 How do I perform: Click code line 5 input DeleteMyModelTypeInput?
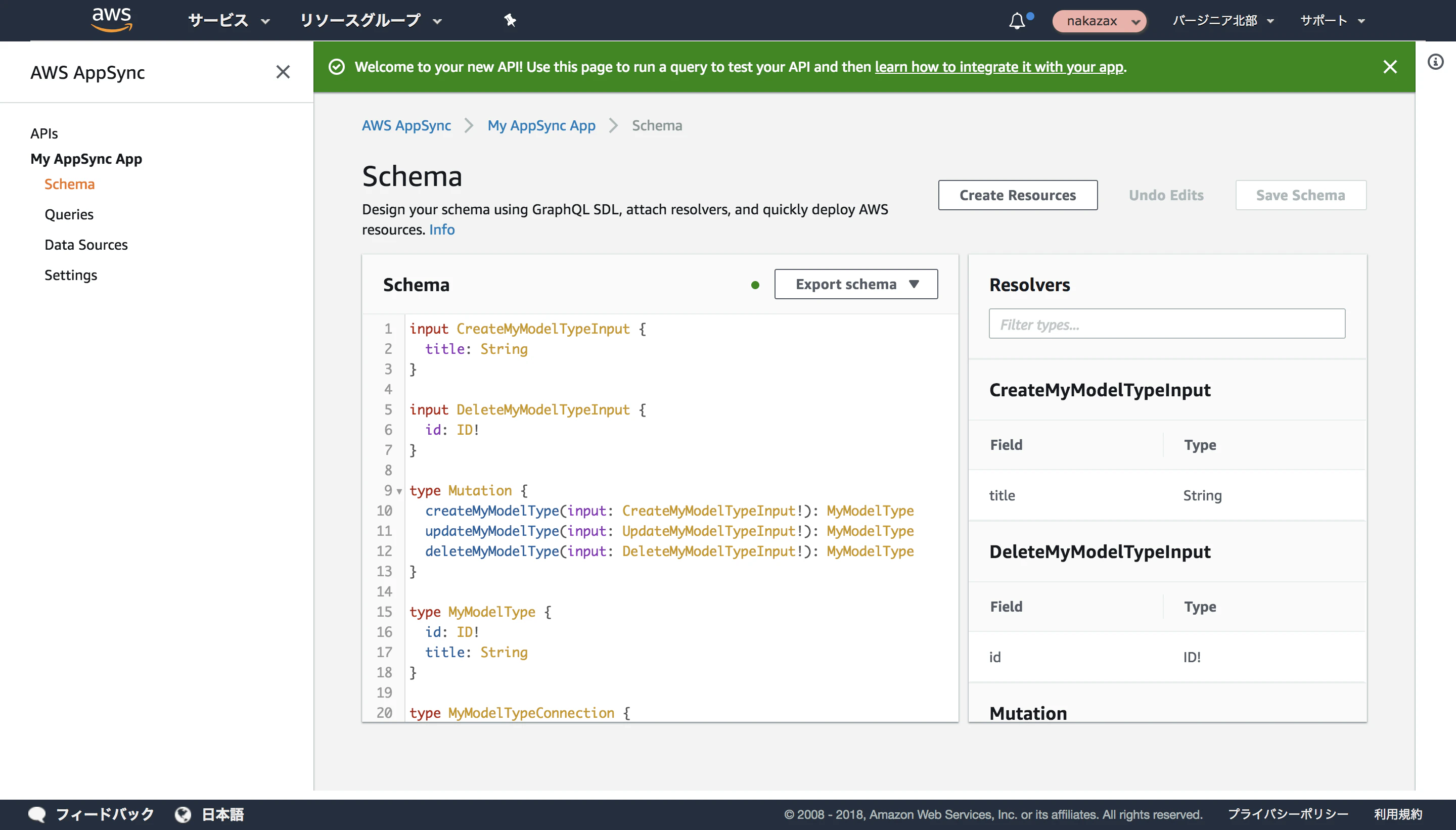[528, 410]
